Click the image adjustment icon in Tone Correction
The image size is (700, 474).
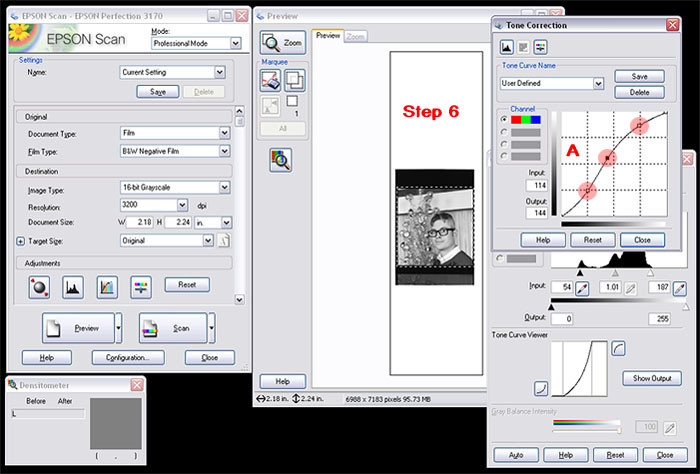click(x=540, y=47)
